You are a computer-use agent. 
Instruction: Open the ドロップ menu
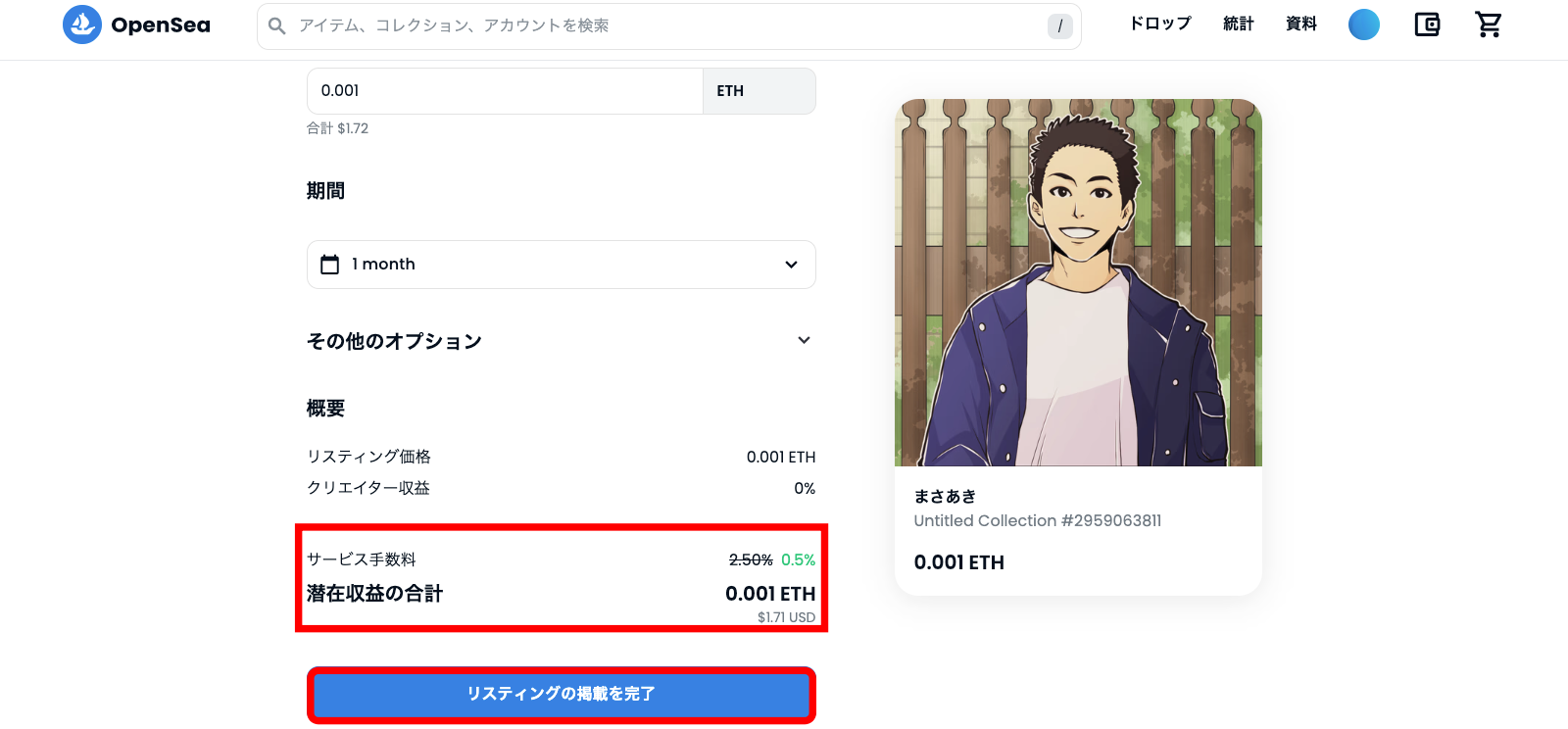[1160, 24]
